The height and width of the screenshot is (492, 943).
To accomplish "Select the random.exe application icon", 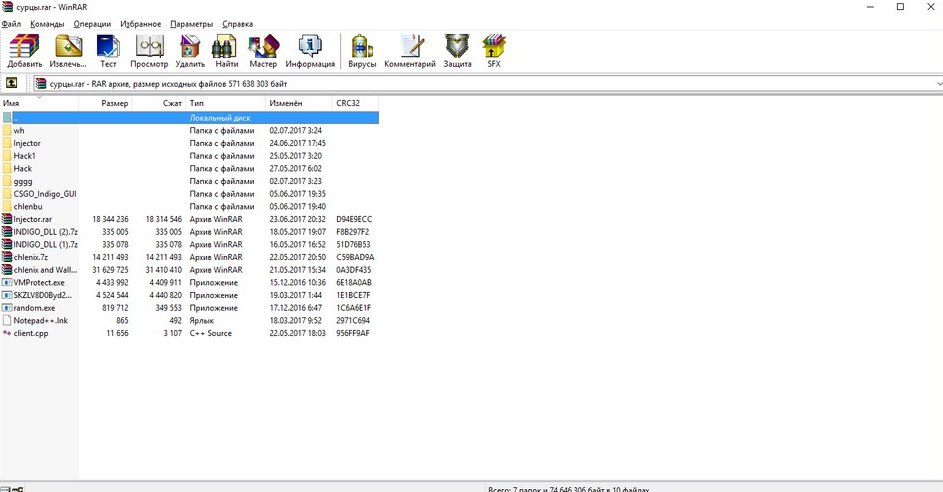I will pos(7,307).
